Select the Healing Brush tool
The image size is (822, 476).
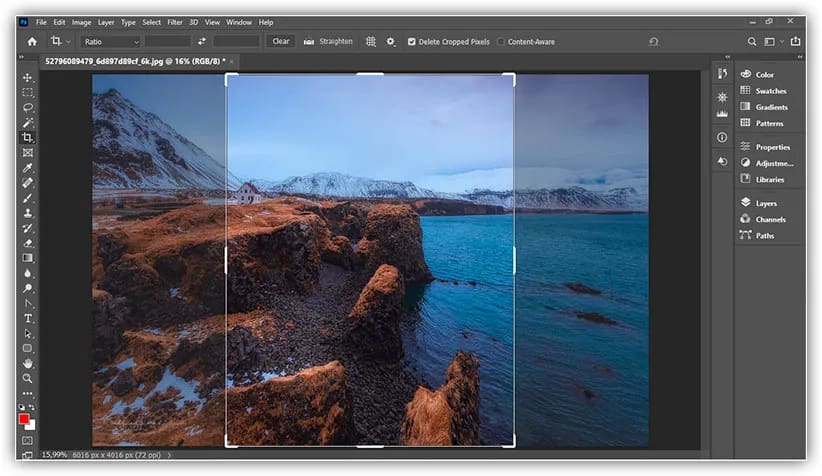[28, 183]
